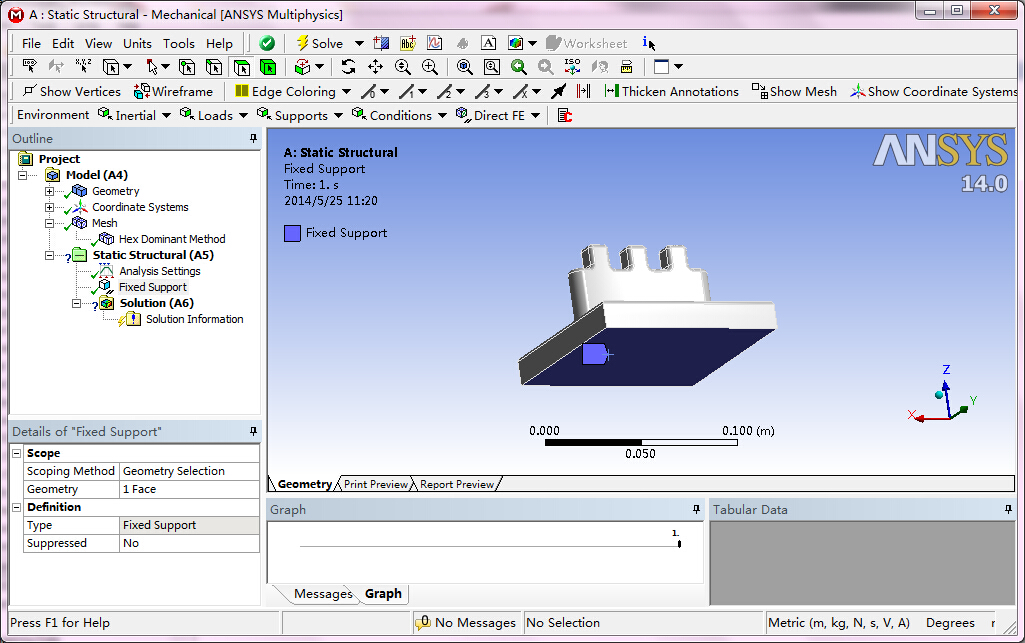Click the Zoom to Fit icon

tap(464, 64)
